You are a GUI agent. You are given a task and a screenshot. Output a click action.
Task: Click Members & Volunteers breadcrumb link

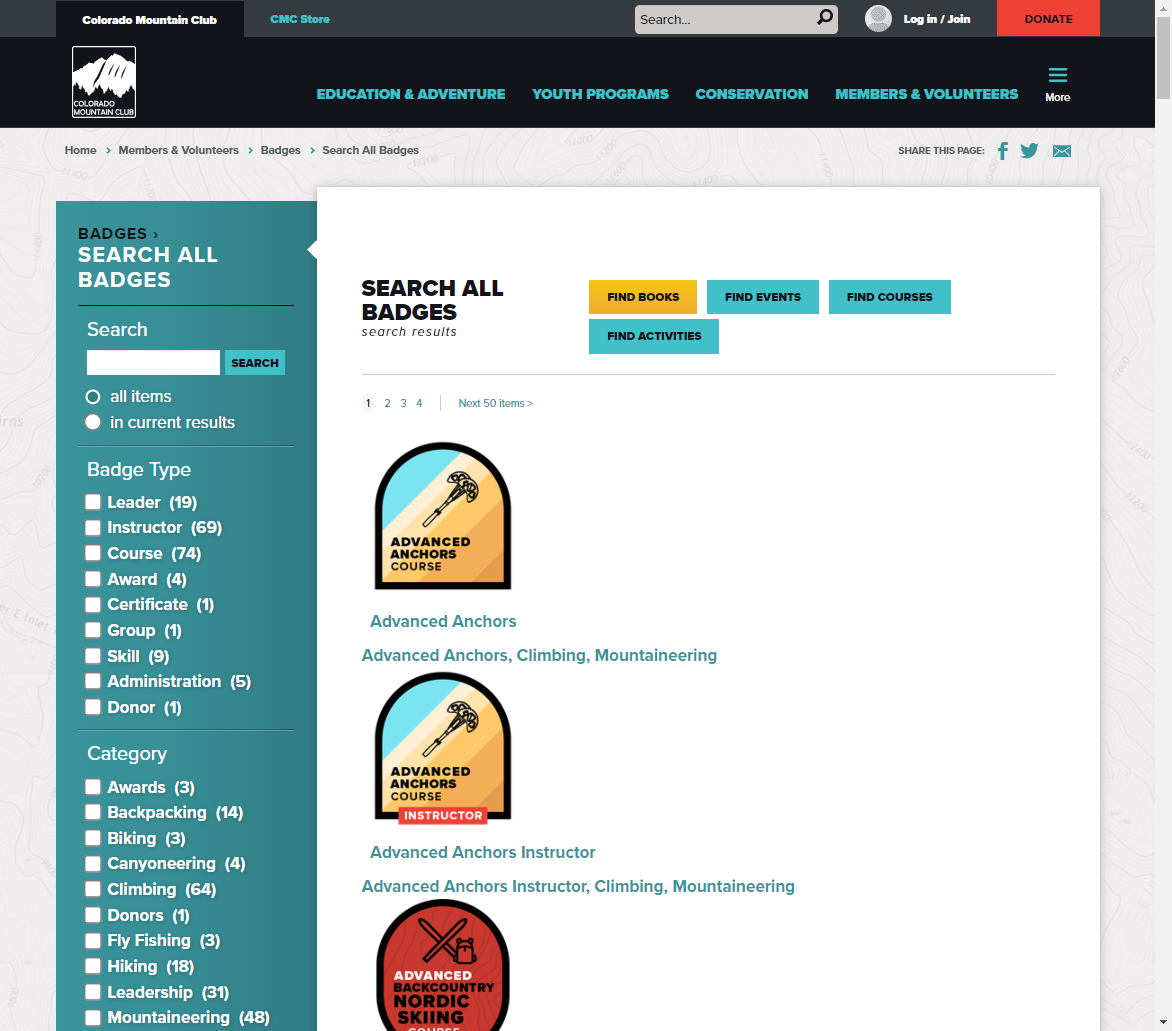179,150
